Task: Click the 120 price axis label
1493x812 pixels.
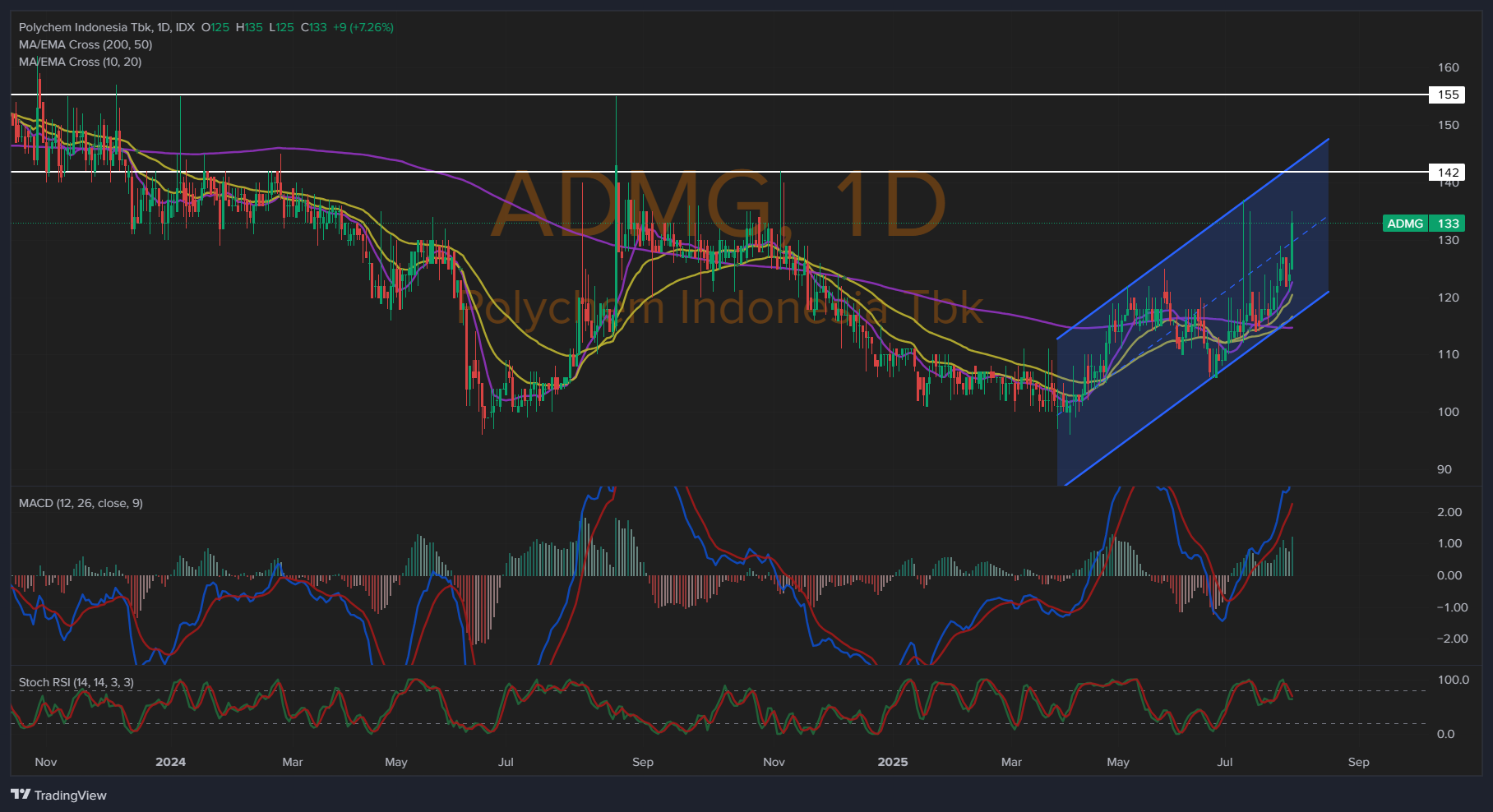Action: pyautogui.click(x=1449, y=298)
